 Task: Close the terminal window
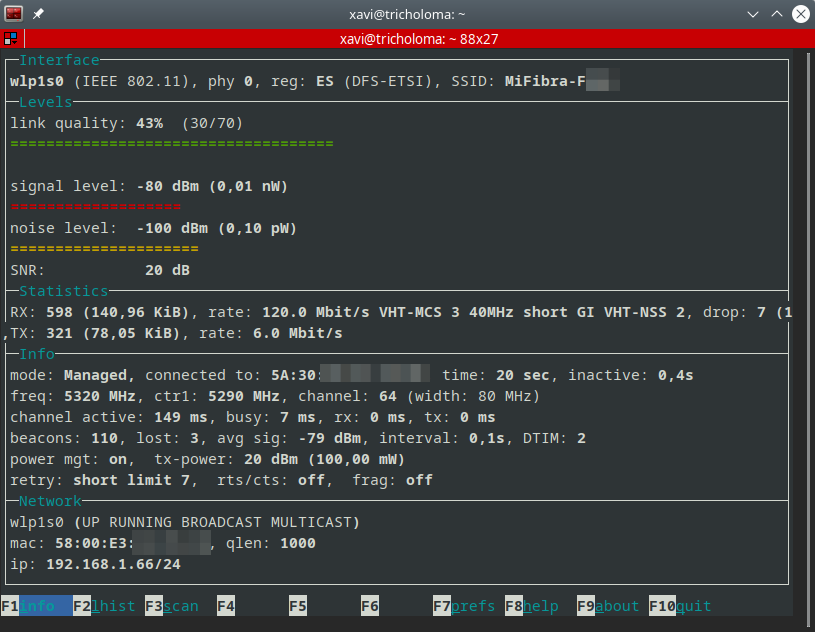(x=800, y=14)
